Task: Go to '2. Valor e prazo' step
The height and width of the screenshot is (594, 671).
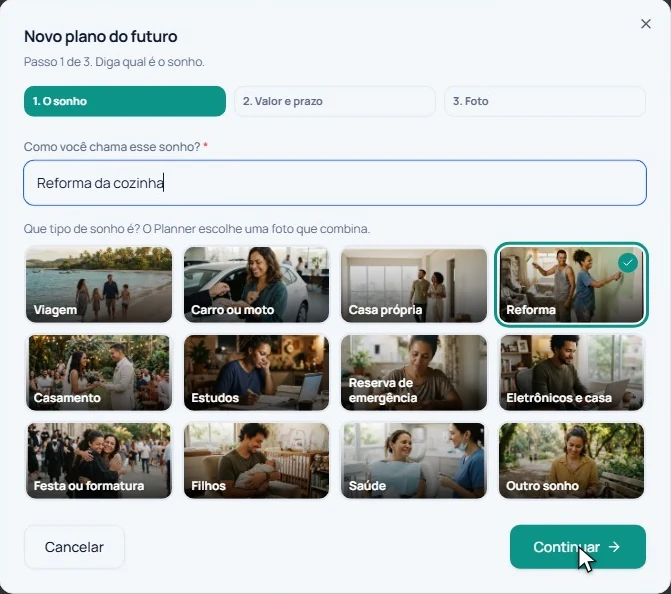Action: 335,101
